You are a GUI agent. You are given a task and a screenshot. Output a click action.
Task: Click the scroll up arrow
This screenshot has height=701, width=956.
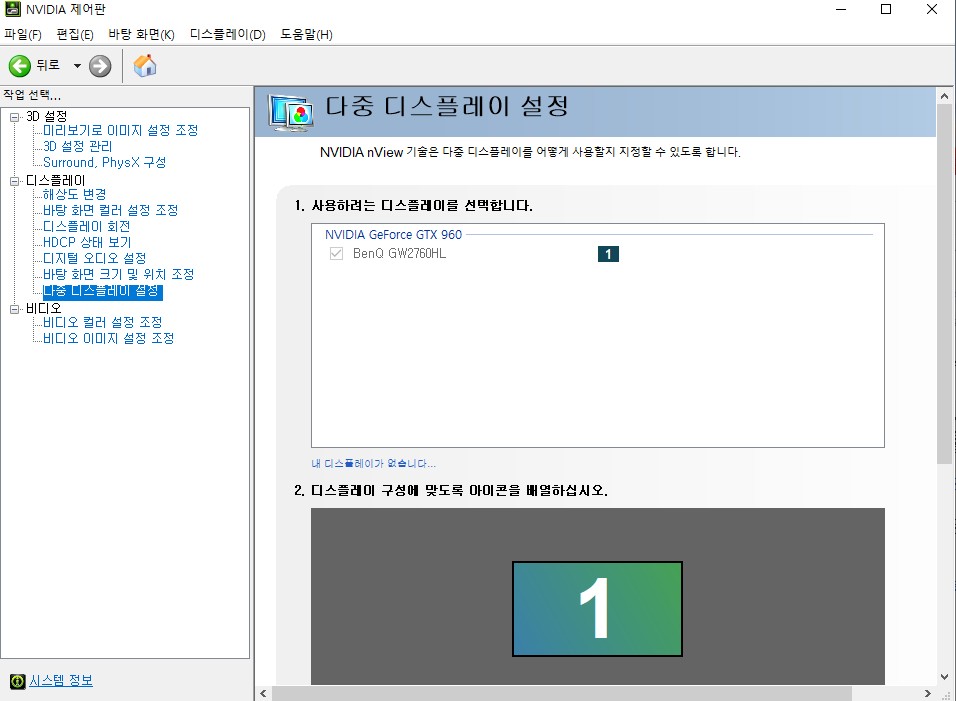coord(944,96)
